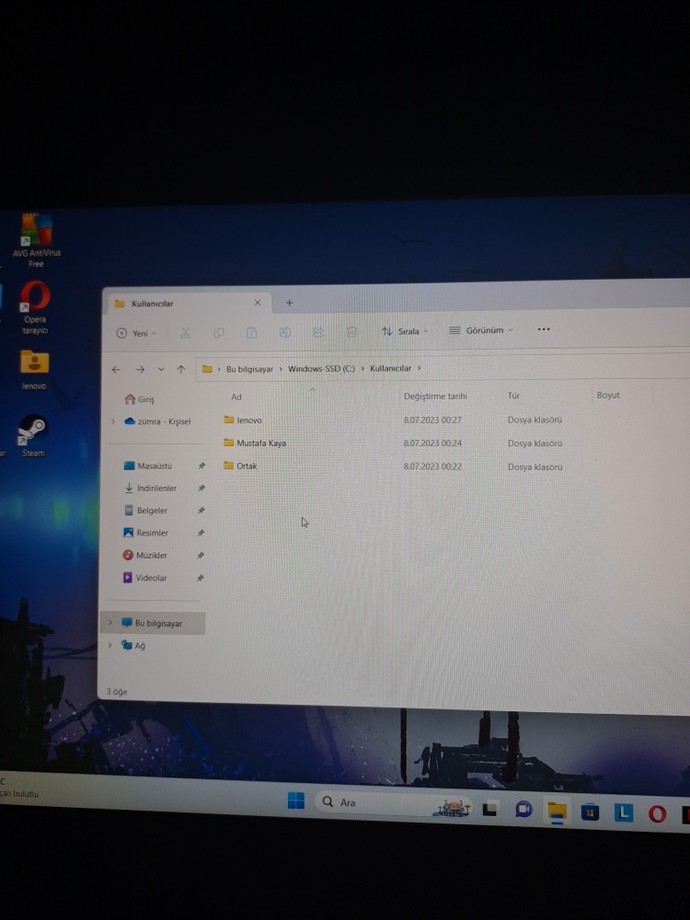The image size is (690, 920).
Task: Click the date 8.07.2023 00:22 cell
Action: tap(432, 466)
